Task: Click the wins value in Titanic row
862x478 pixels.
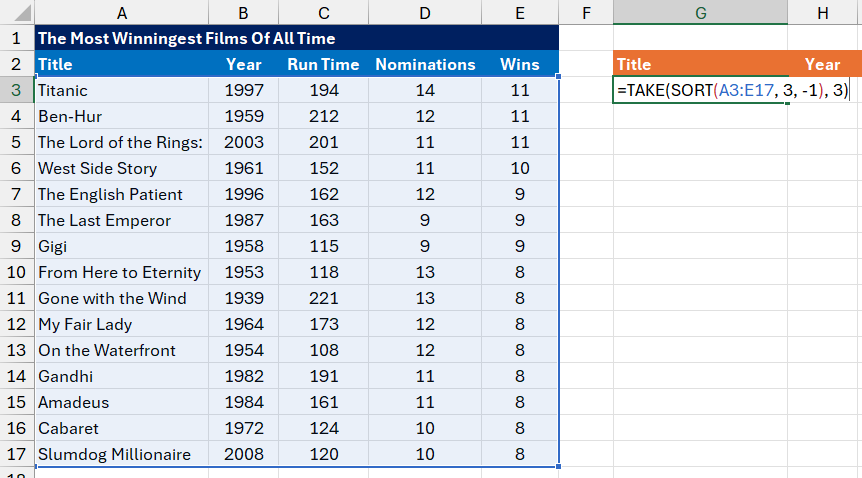Action: click(x=520, y=90)
